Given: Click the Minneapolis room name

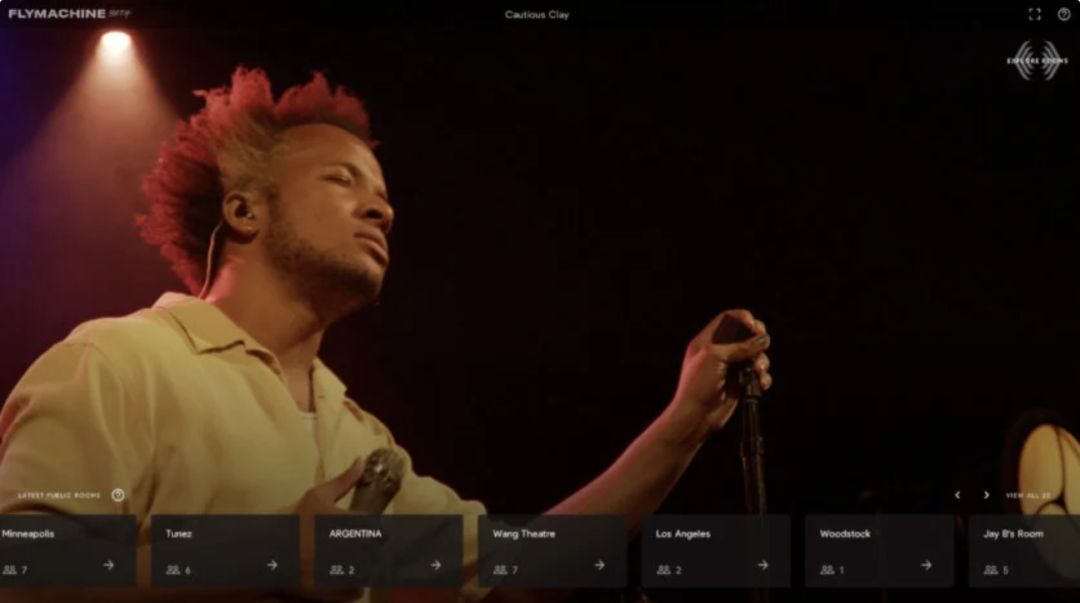Looking at the screenshot, I should (x=28, y=533).
